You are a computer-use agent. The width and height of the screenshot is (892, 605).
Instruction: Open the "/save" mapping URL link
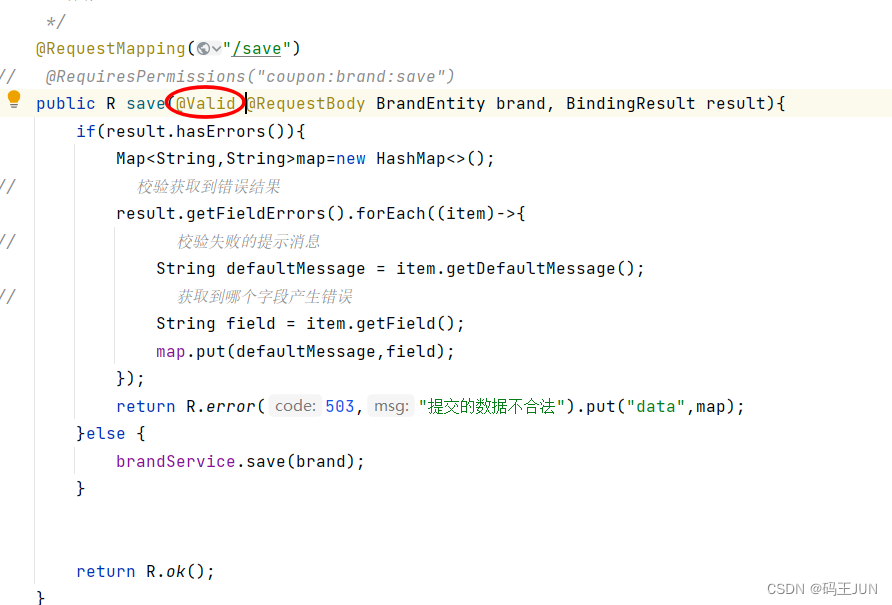coord(257,49)
